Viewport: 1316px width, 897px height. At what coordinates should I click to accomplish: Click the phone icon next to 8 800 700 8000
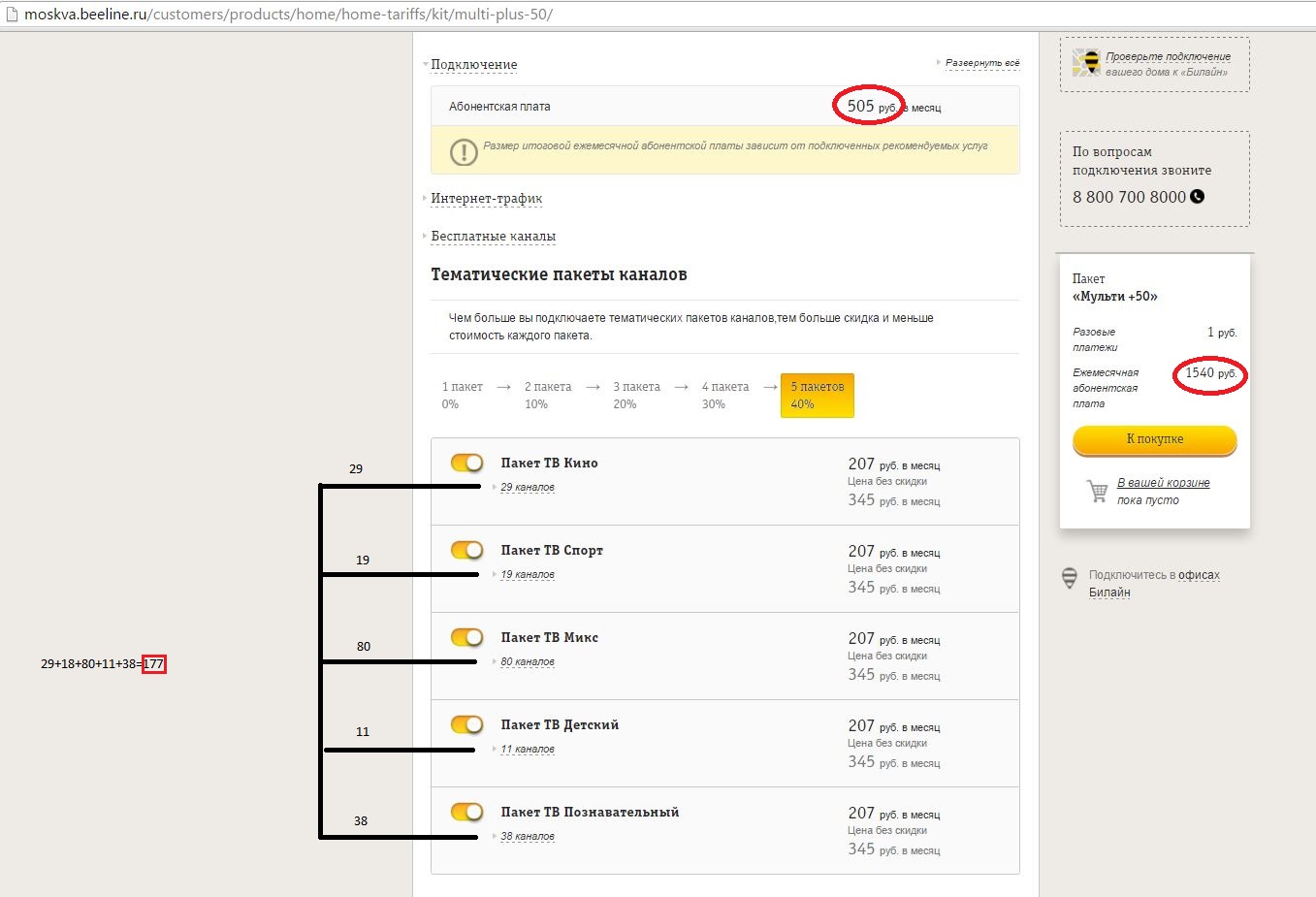tap(1197, 197)
